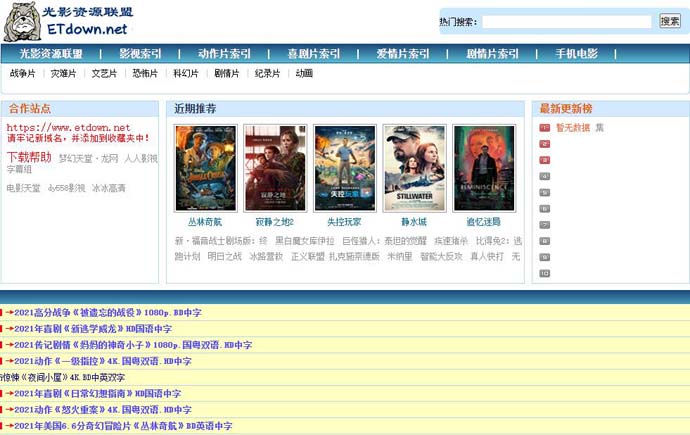Open the https://www.etdown.net partner link
Viewport: 690px width, 435px height.
[68, 128]
